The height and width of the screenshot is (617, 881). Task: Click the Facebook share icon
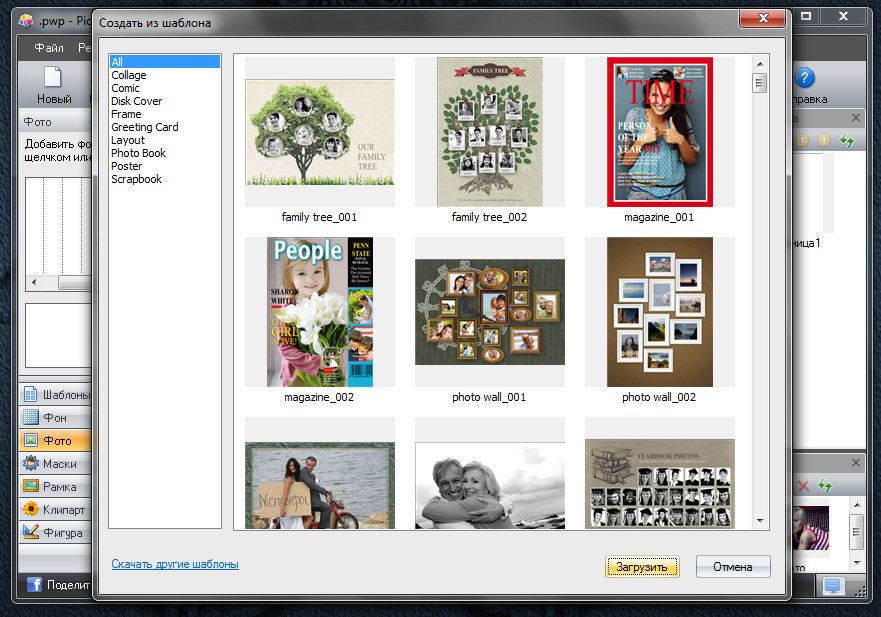tap(34, 585)
